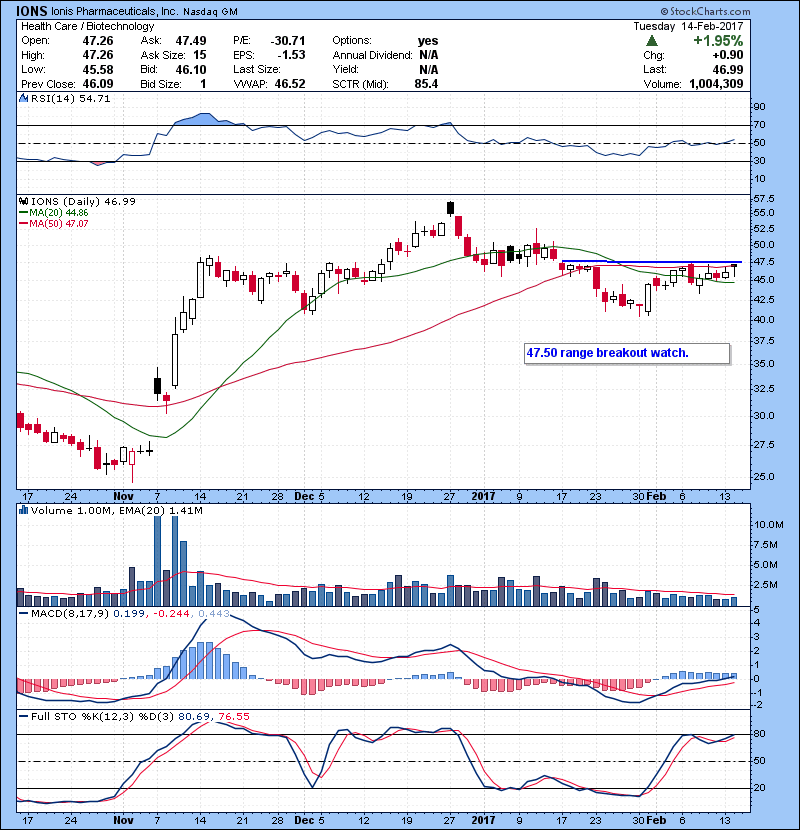Viewport: 800px width, 830px height.
Task: Click the Tuesday 14-Feb-2017 date
Action: click(688, 26)
